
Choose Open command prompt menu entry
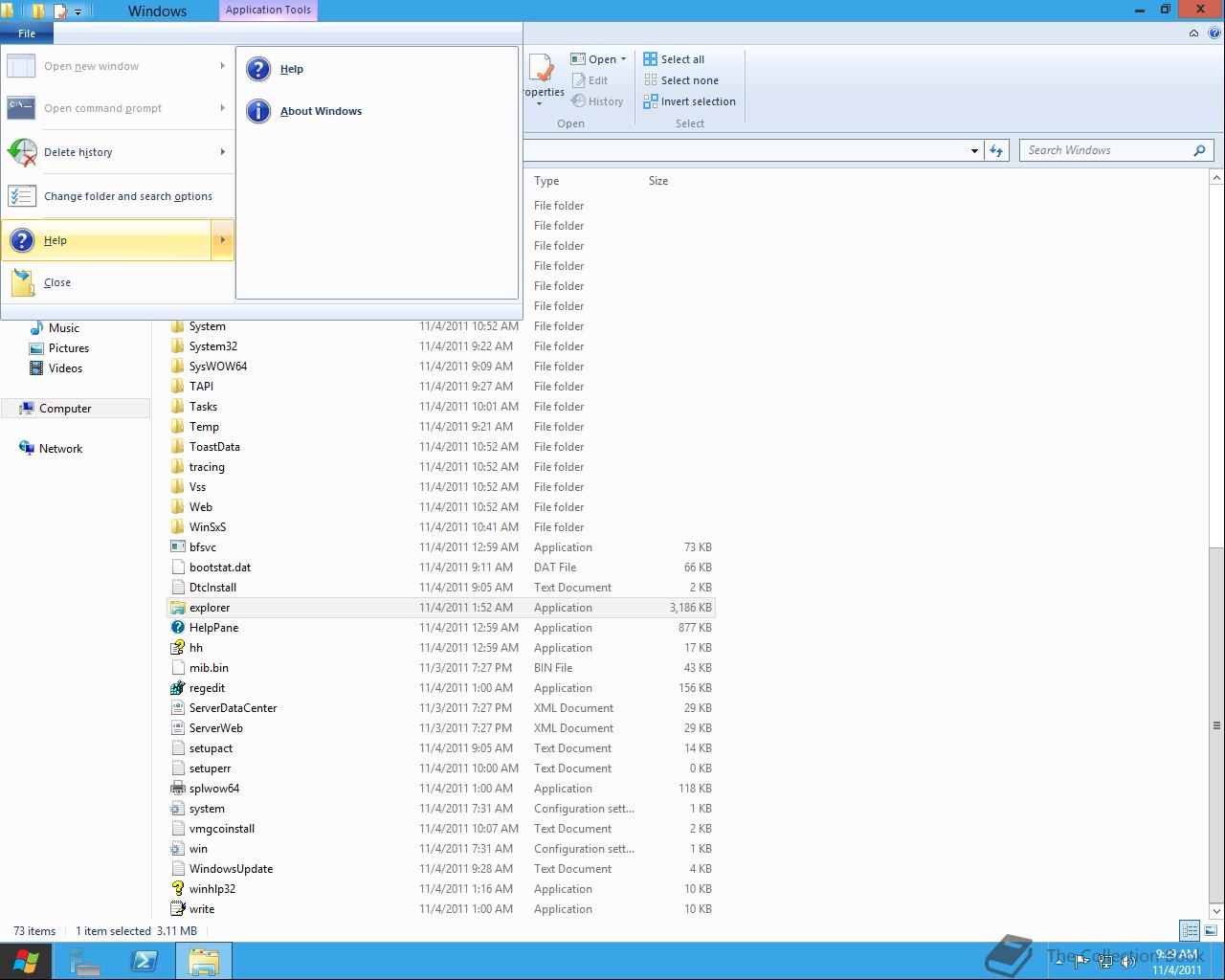pos(118,108)
